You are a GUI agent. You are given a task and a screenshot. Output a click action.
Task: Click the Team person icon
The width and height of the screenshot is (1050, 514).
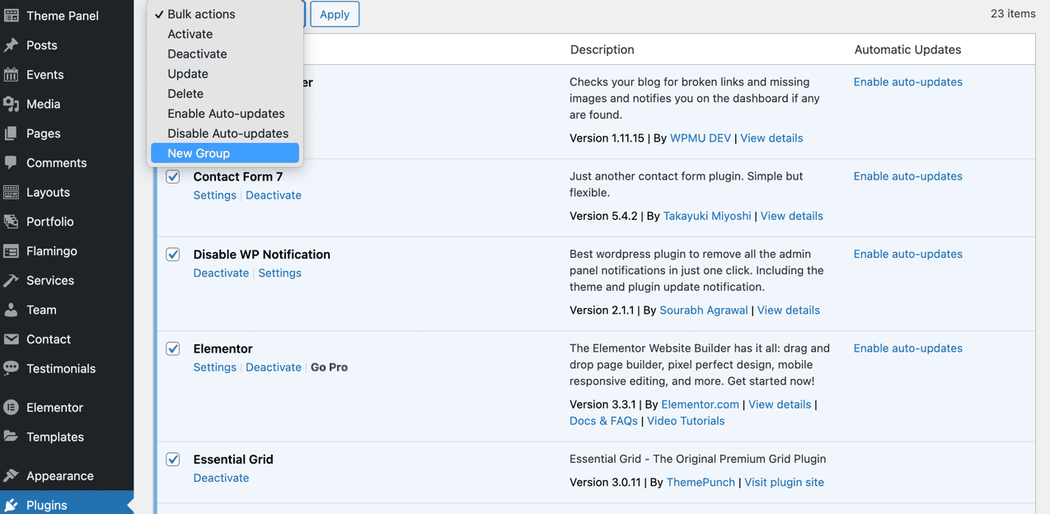tap(11, 310)
